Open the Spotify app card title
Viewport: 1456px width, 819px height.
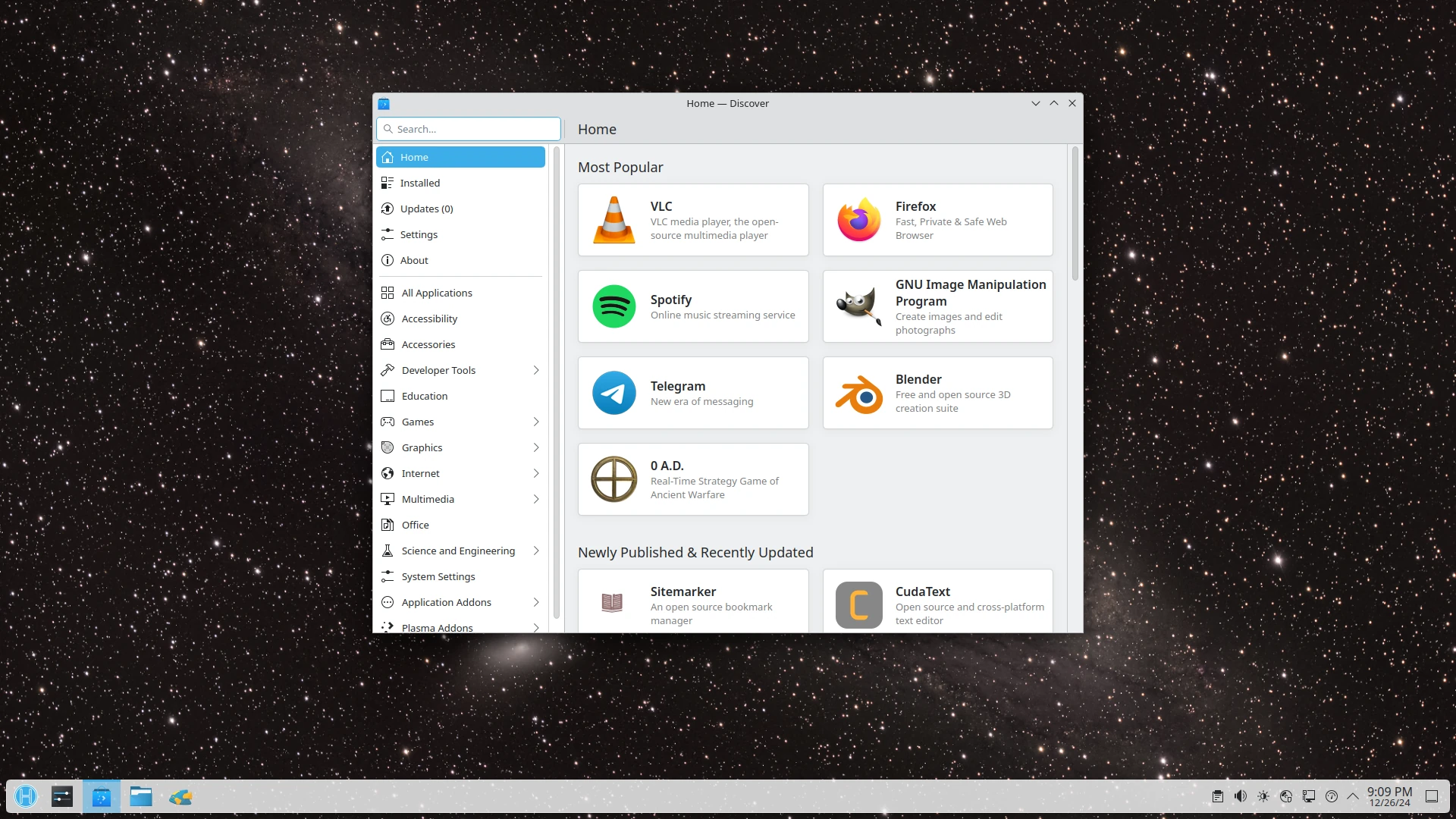[x=671, y=300]
